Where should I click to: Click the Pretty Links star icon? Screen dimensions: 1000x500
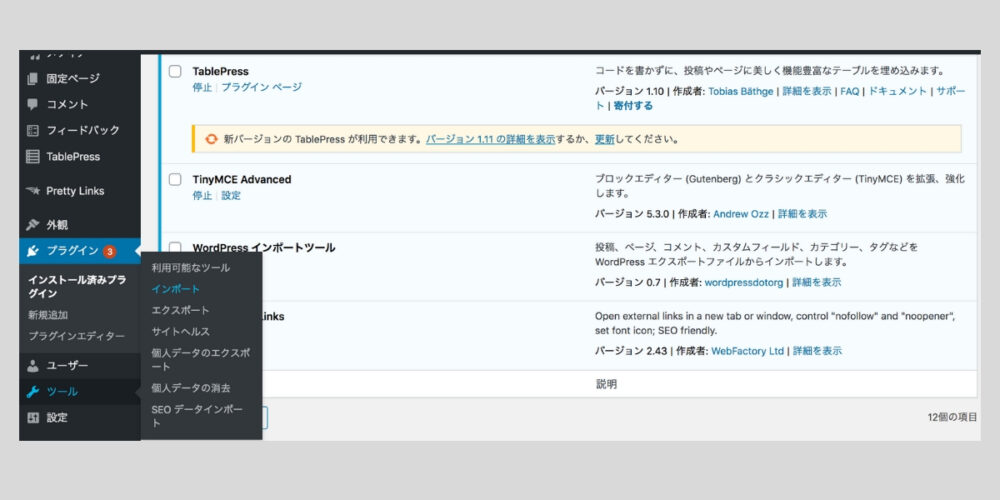tap(33, 191)
